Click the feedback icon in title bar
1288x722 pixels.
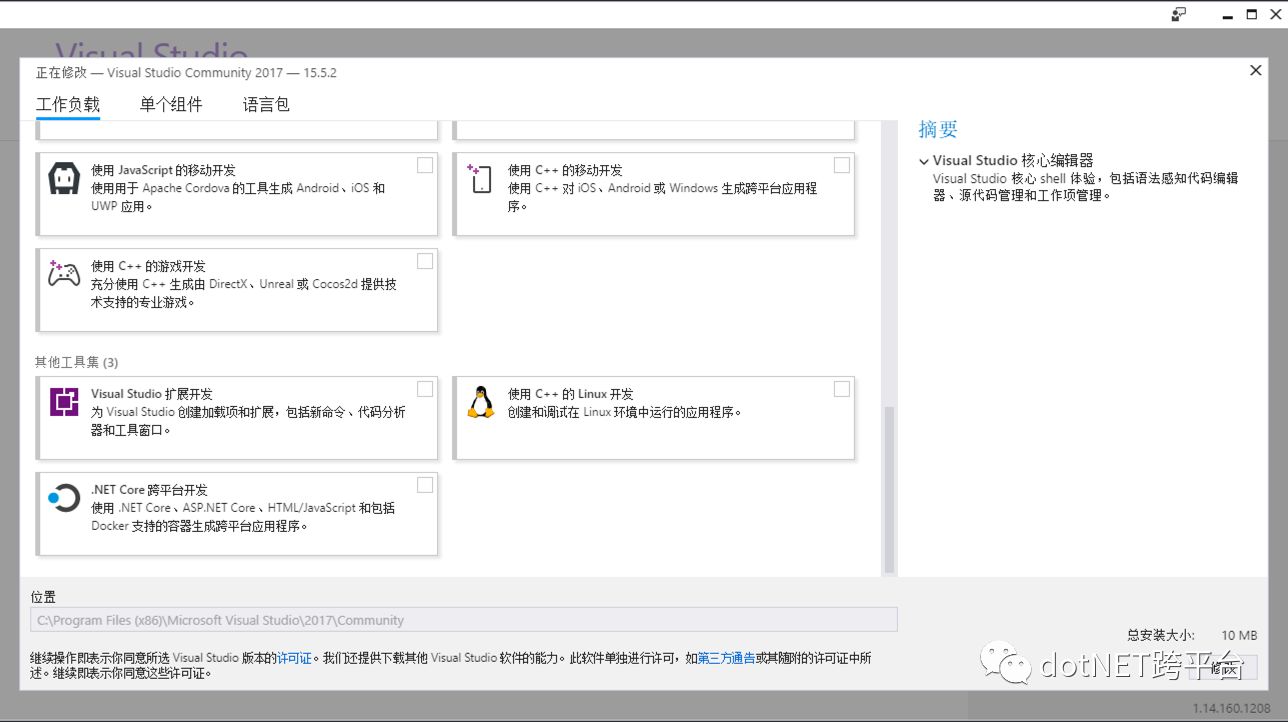pos(1179,14)
